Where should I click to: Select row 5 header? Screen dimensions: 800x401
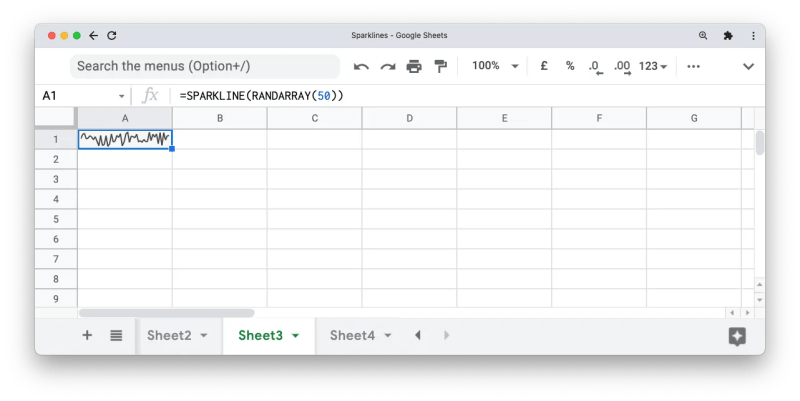point(56,219)
